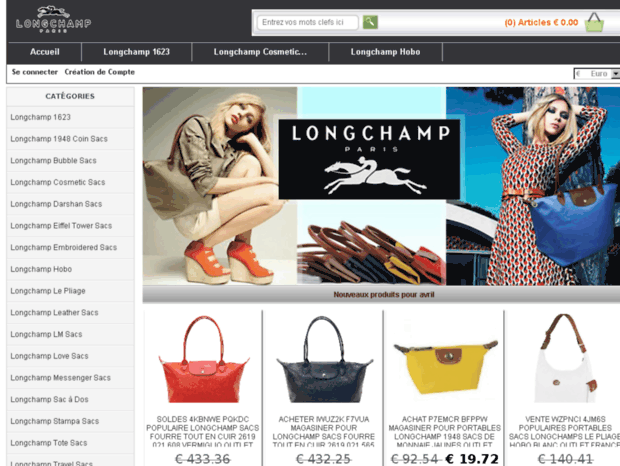This screenshot has height=466, width=620.
Task: Click the green search magnifier button
Action: pyautogui.click(x=370, y=22)
